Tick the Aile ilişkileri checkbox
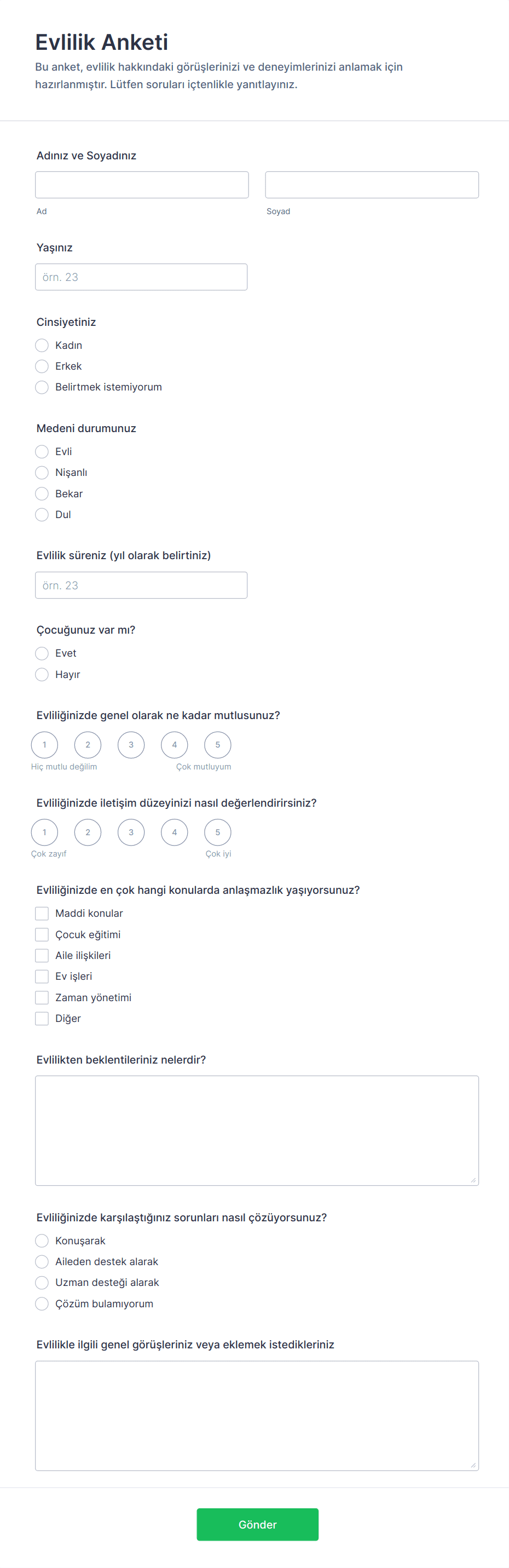The height and width of the screenshot is (1568, 509). point(42,955)
